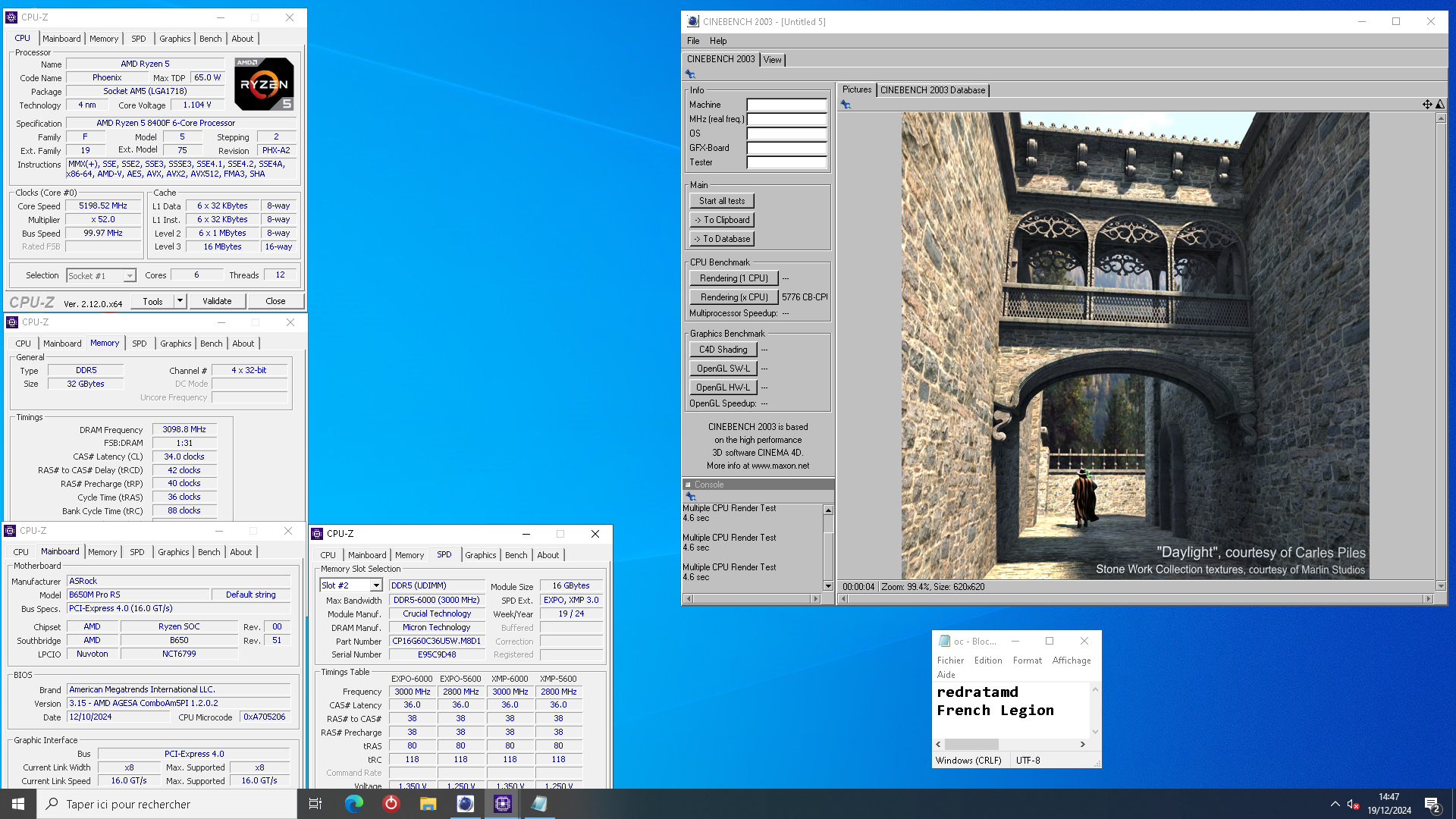Run the OpenGL SW-L benchmark

coord(723,369)
